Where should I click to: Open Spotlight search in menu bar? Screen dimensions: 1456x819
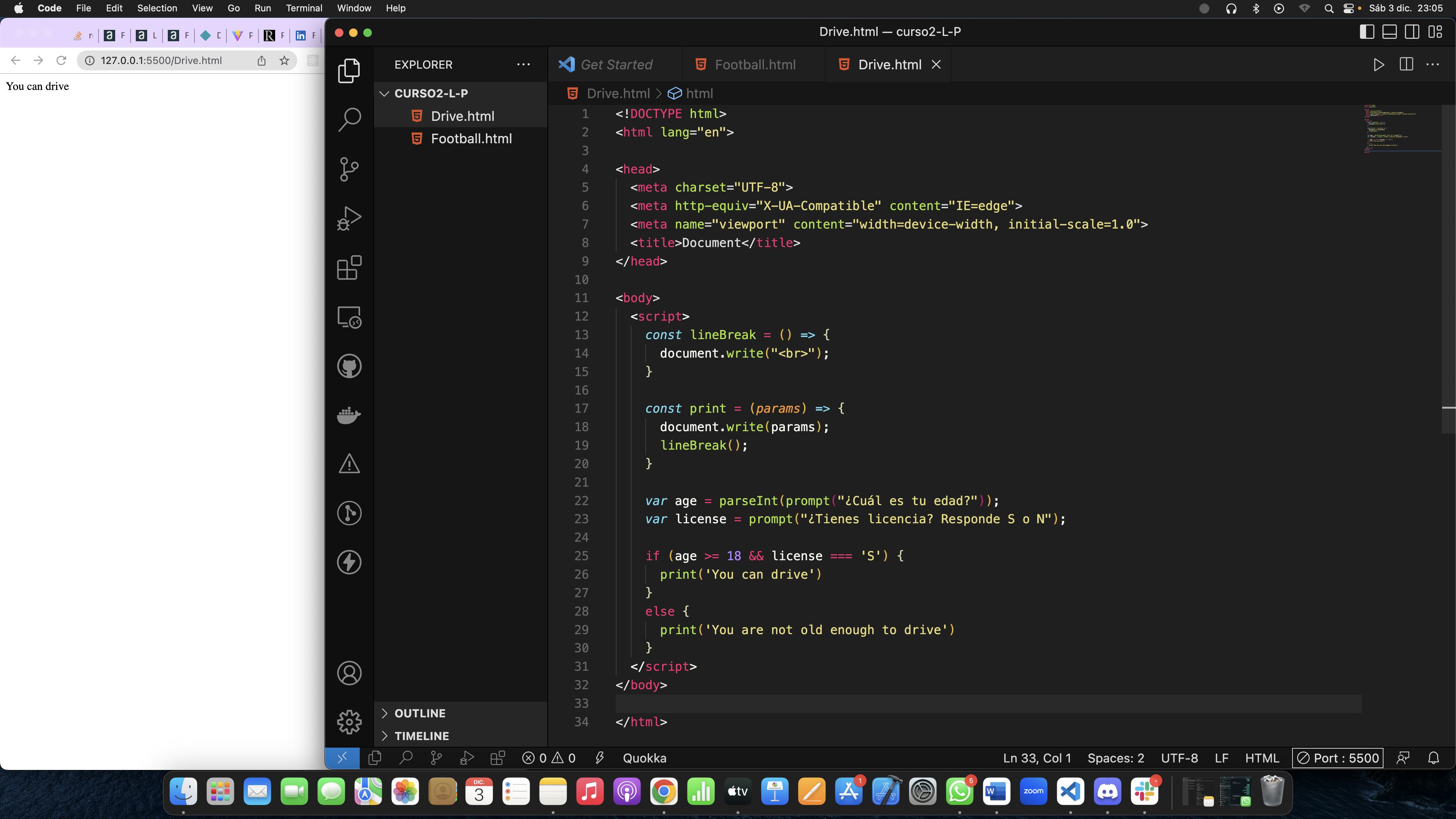[x=1329, y=8]
